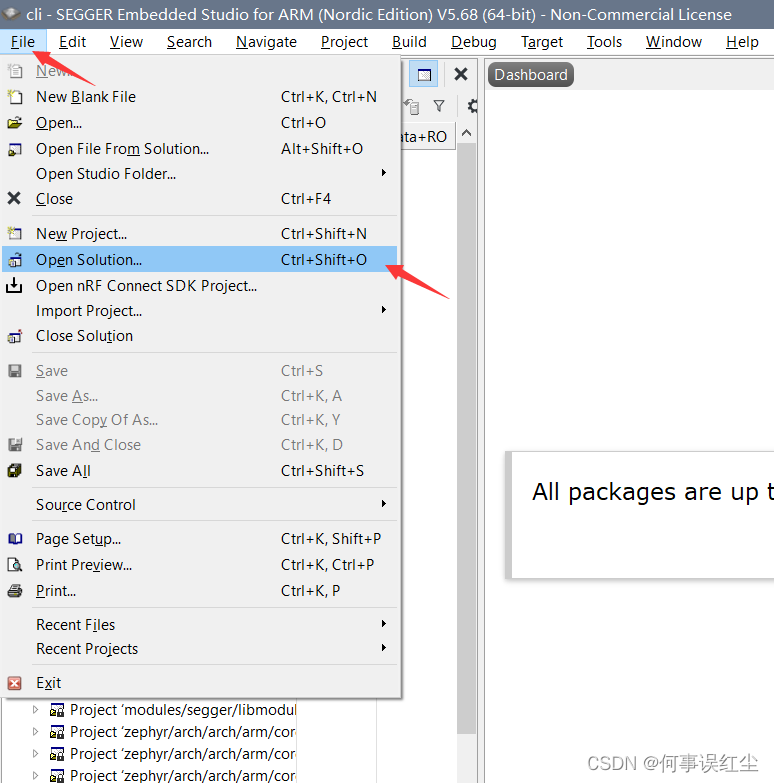Choose Save All entry
The width and height of the screenshot is (774, 783).
point(200,470)
